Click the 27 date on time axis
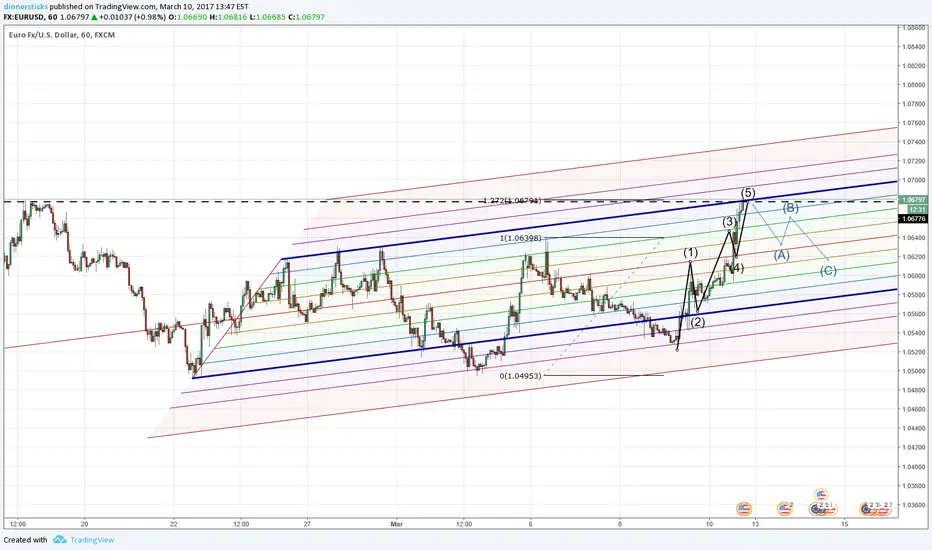 coord(307,524)
